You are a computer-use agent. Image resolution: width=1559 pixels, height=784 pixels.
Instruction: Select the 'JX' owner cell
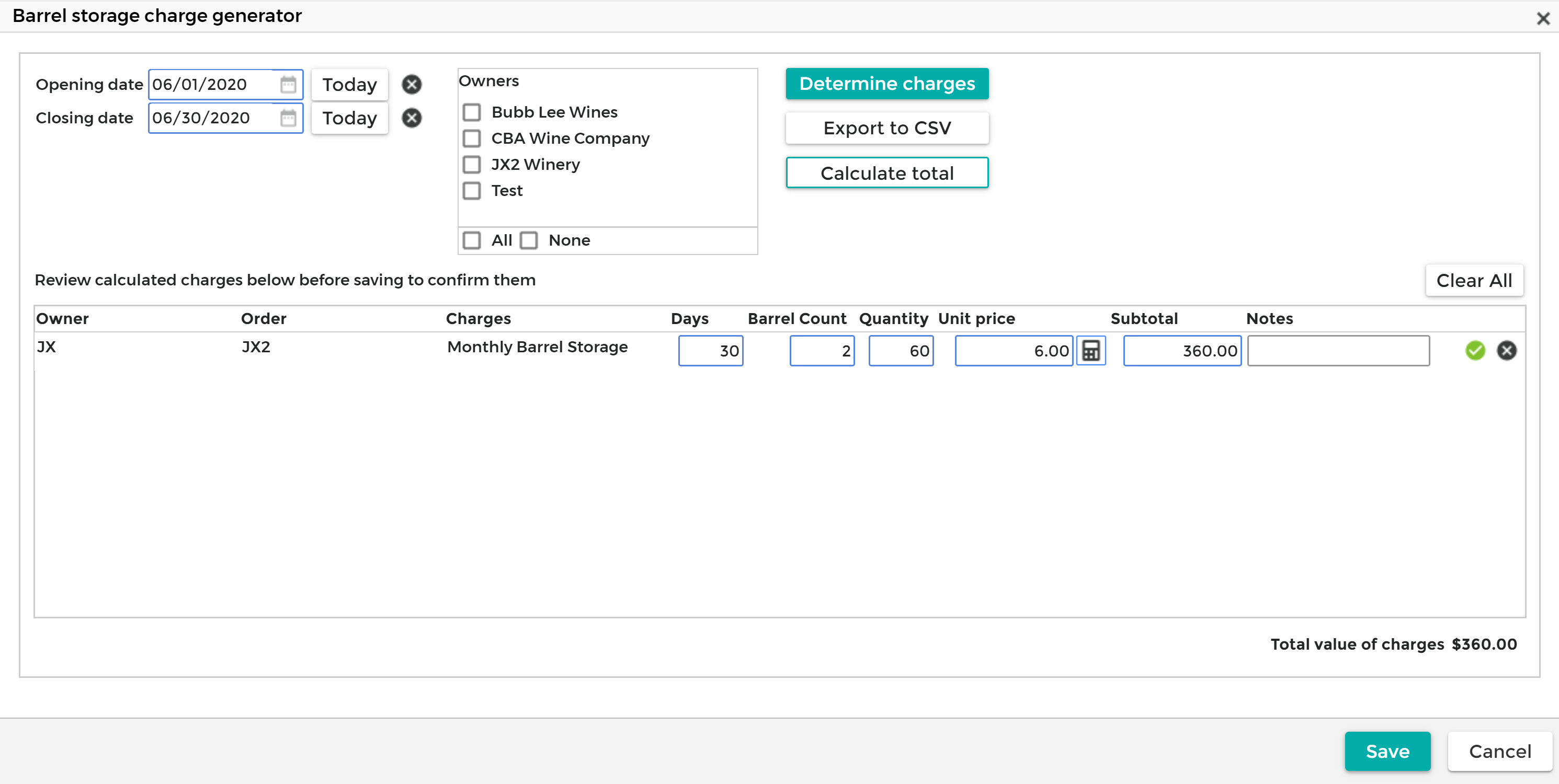pos(46,347)
